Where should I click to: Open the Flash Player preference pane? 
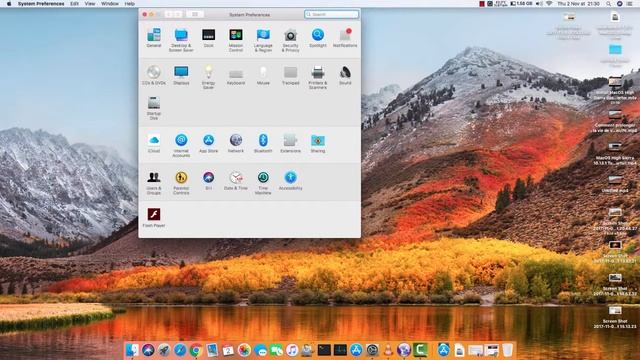tap(154, 218)
